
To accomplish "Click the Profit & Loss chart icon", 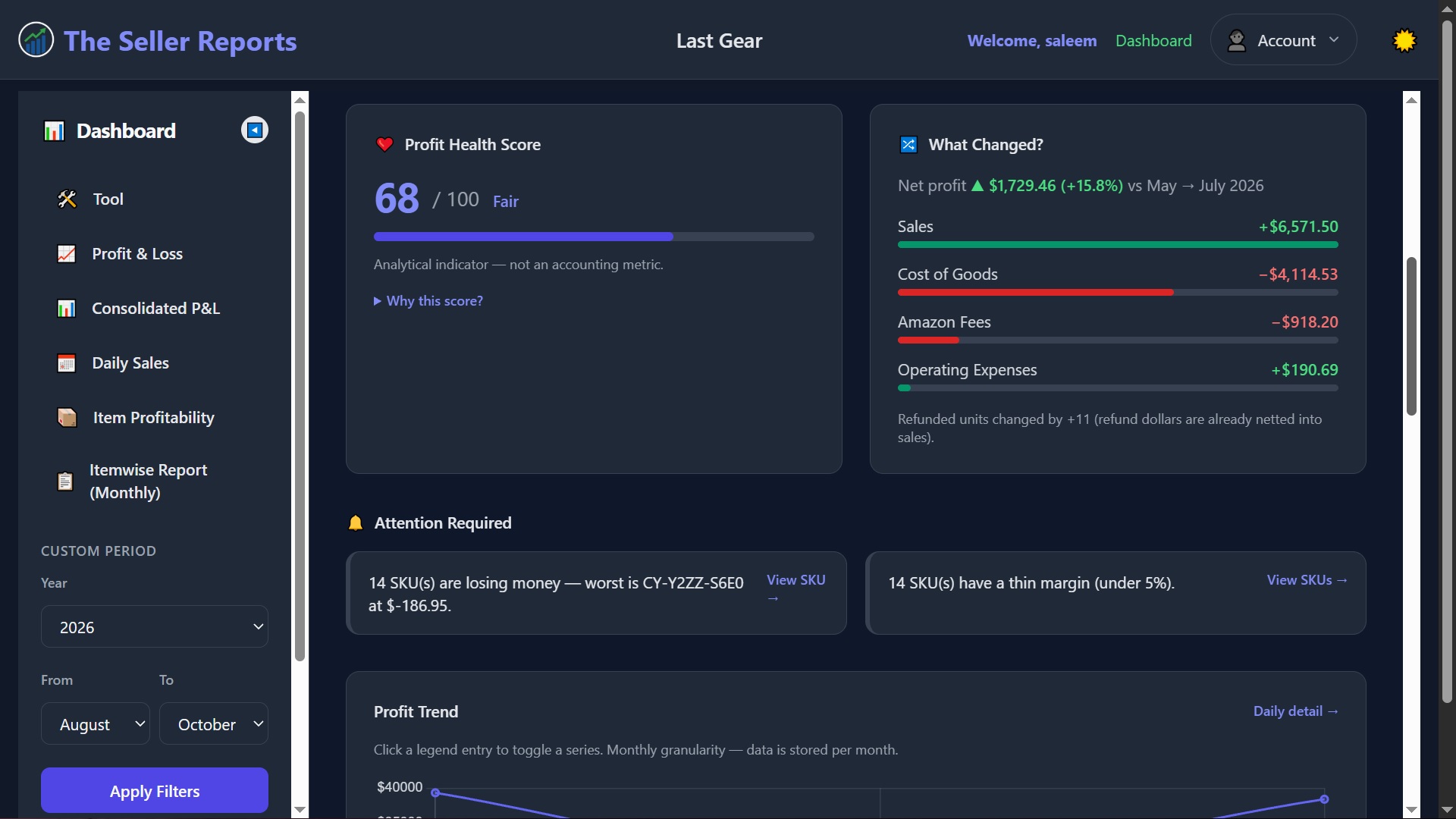I will point(67,254).
